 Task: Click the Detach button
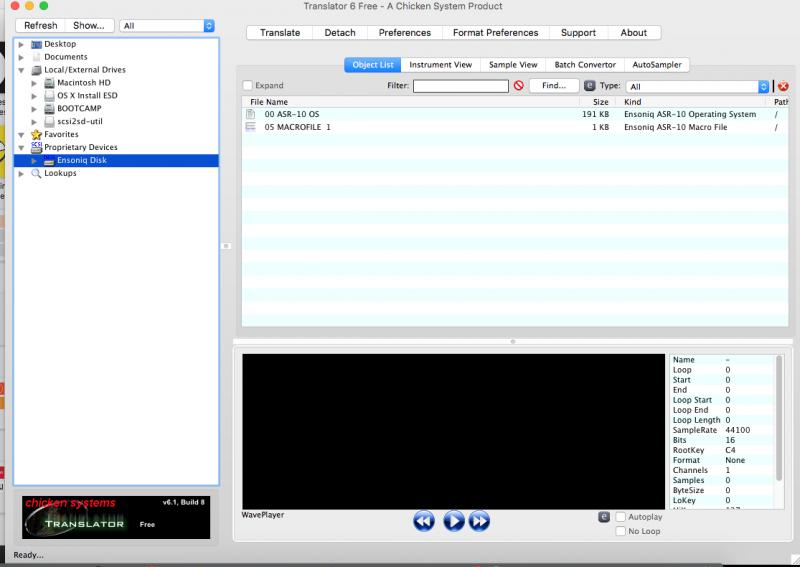(x=340, y=33)
